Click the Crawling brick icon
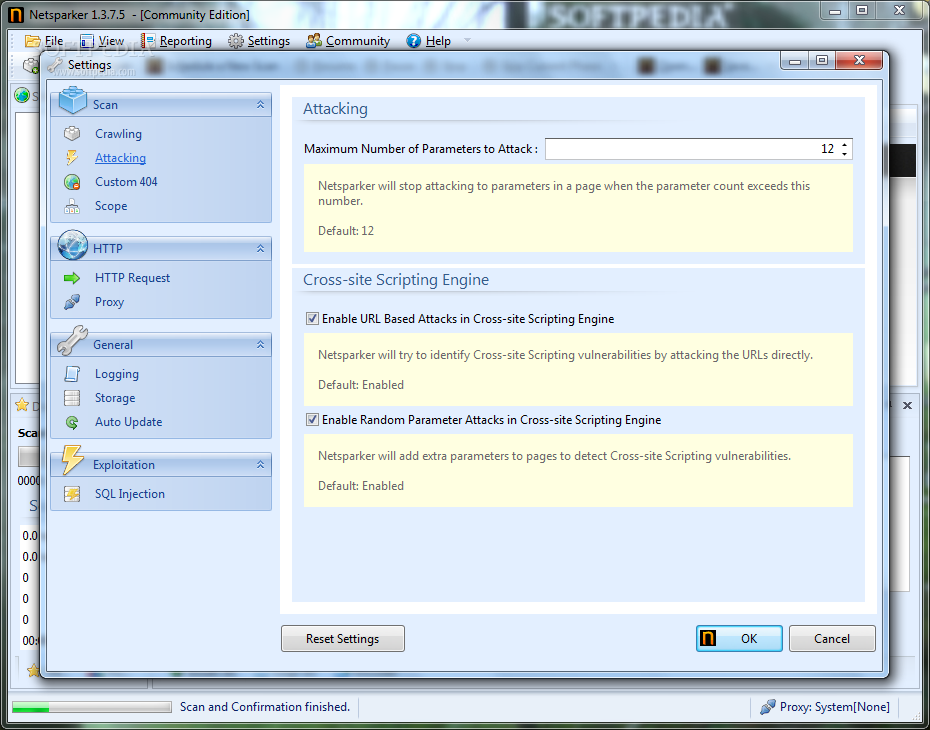The width and height of the screenshot is (930, 730). click(x=72, y=133)
